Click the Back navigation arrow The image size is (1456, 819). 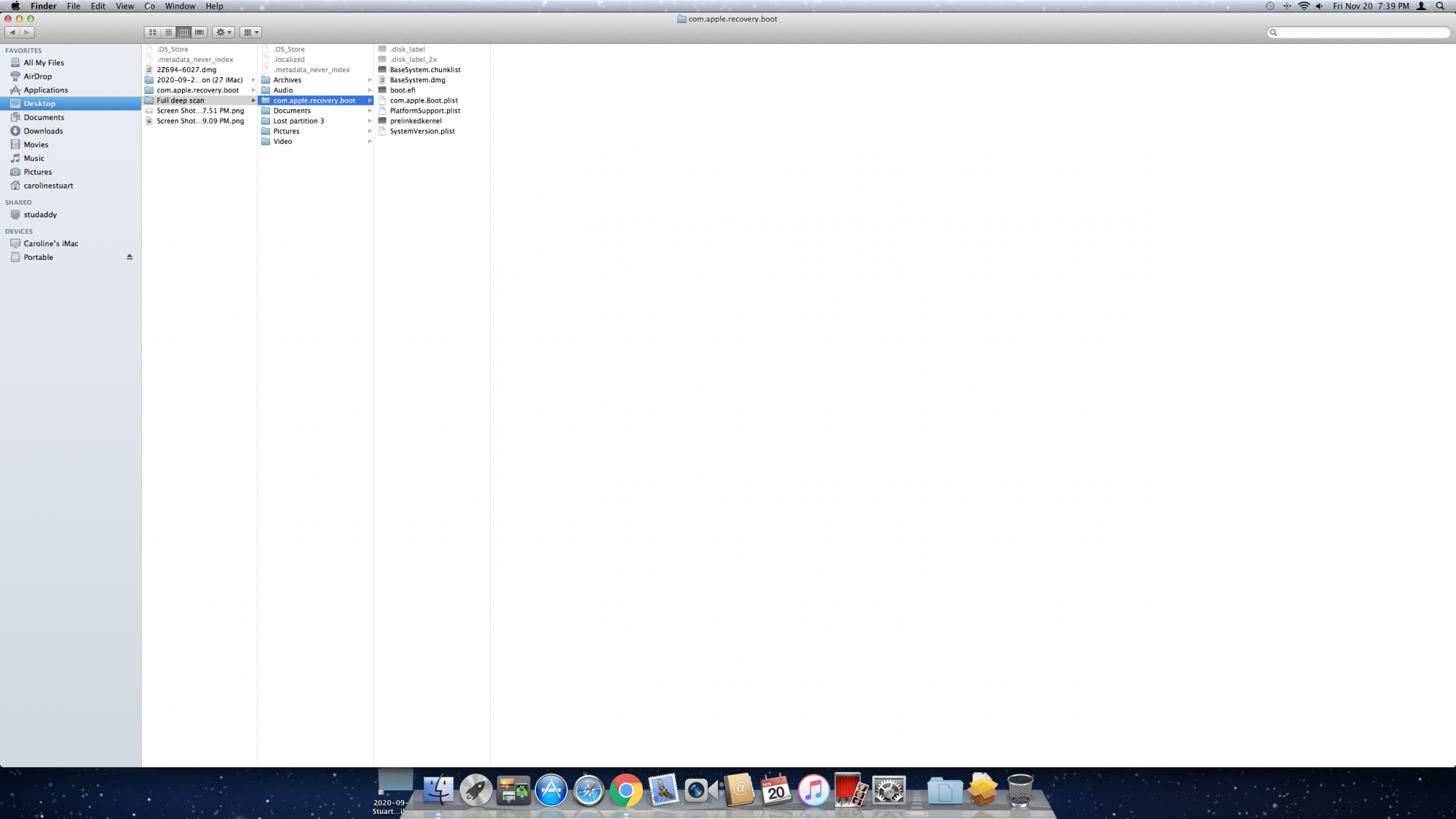click(x=12, y=32)
